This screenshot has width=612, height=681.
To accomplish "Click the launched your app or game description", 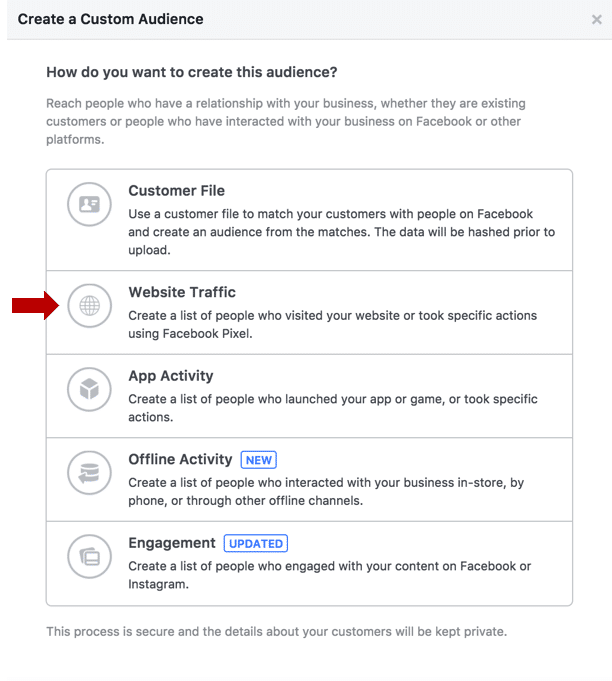I will (x=333, y=408).
